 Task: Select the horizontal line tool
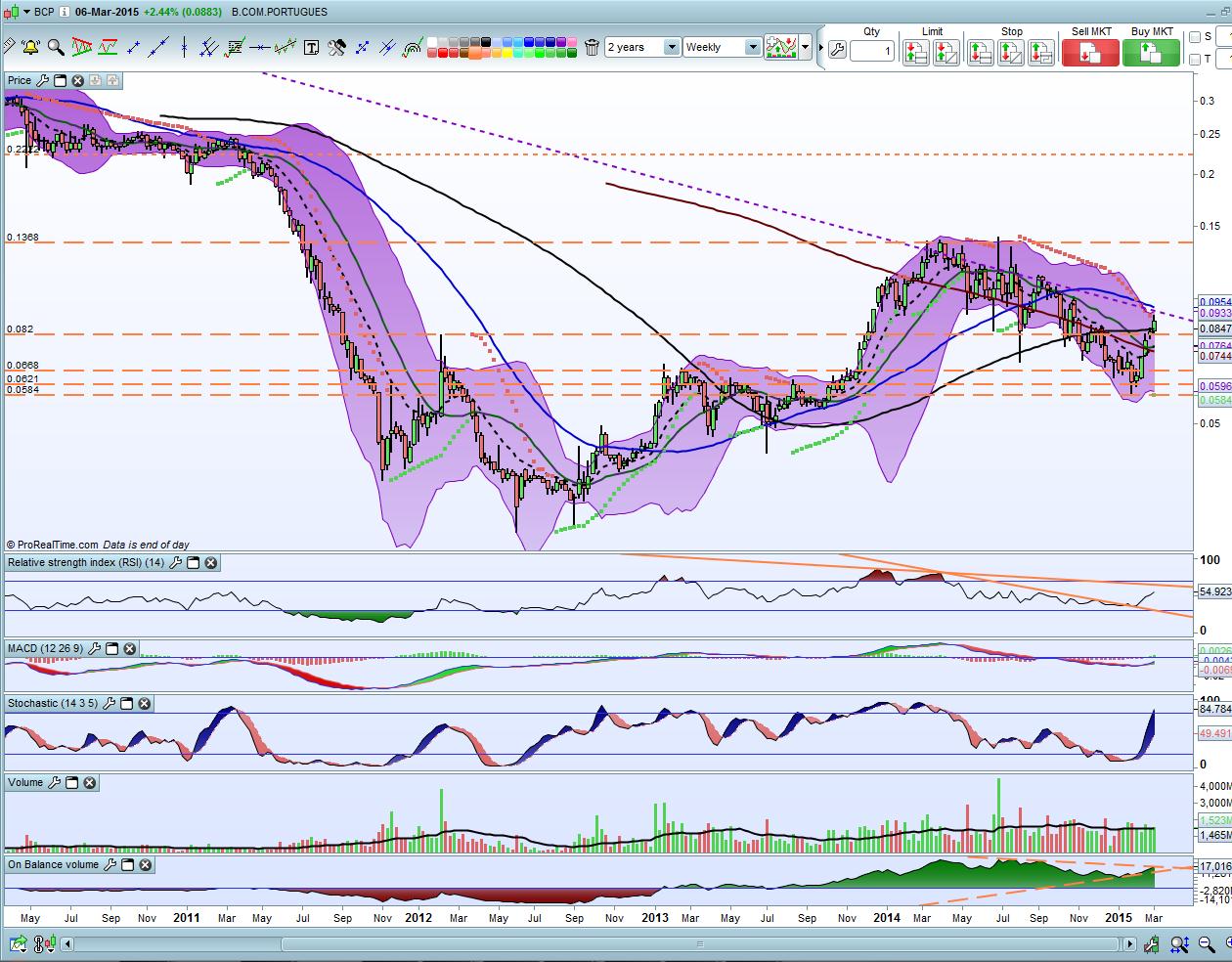tap(260, 47)
